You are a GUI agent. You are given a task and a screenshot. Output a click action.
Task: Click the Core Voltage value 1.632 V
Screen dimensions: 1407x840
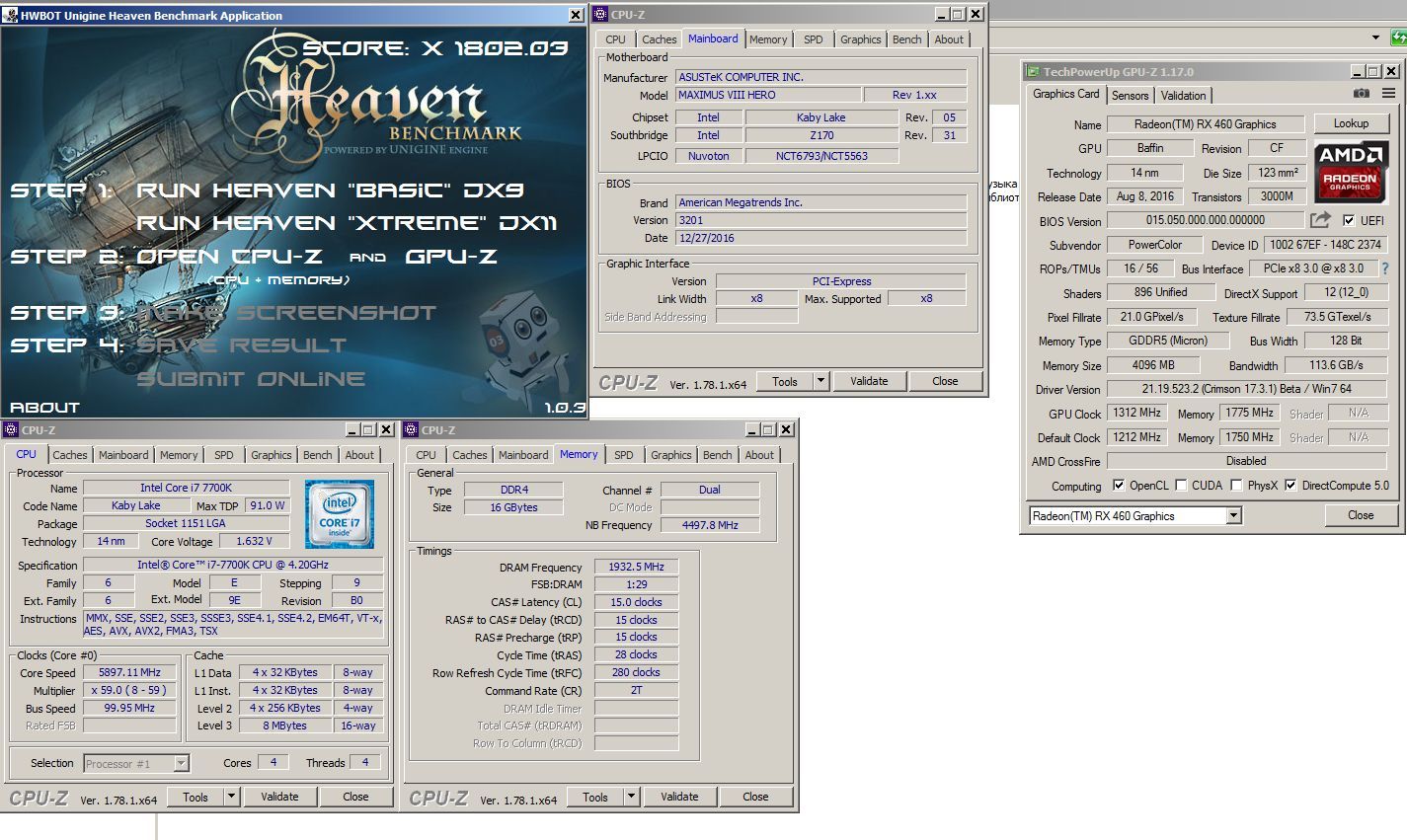[x=253, y=541]
